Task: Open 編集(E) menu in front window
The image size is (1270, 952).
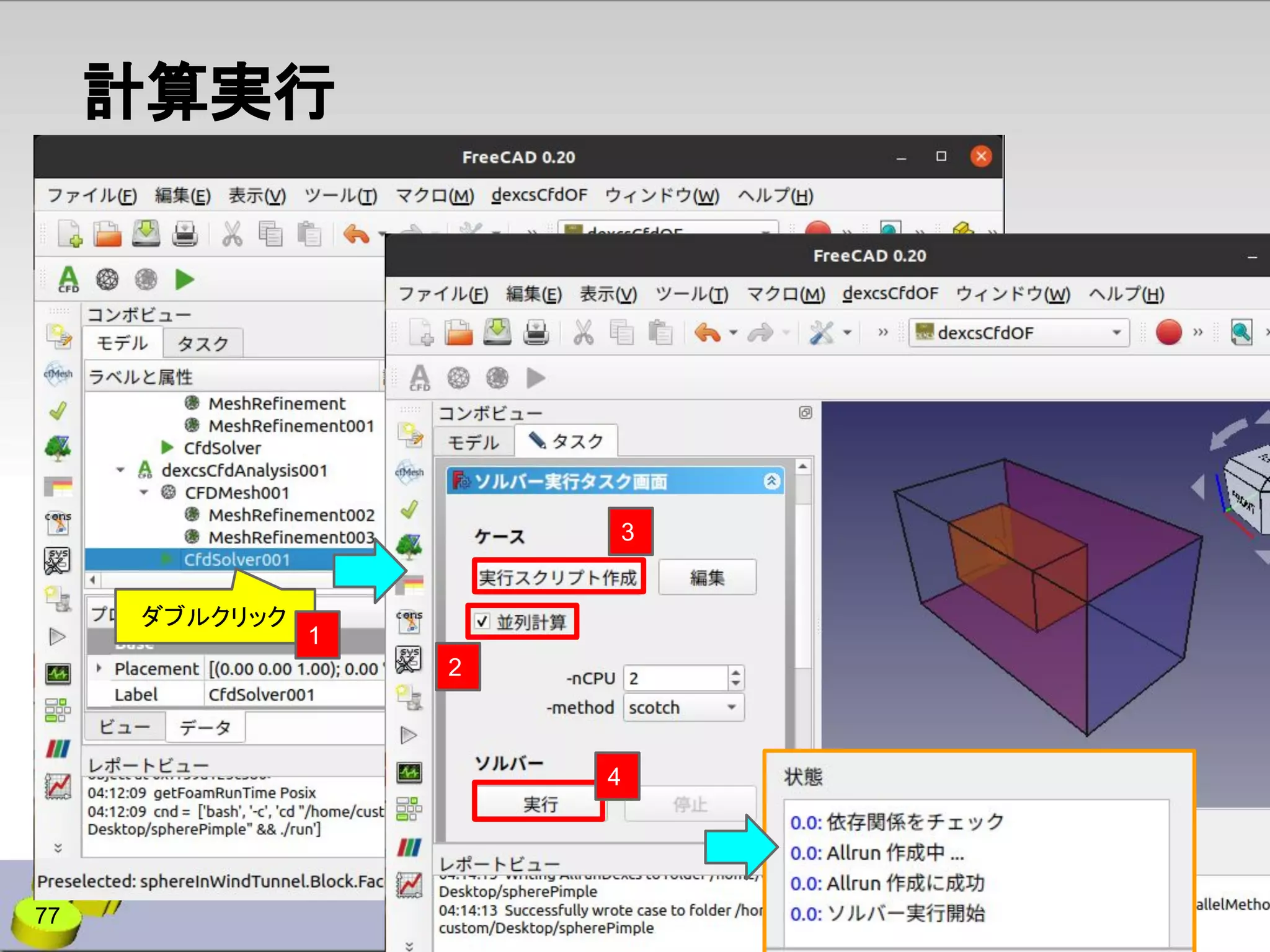Action: [534, 294]
